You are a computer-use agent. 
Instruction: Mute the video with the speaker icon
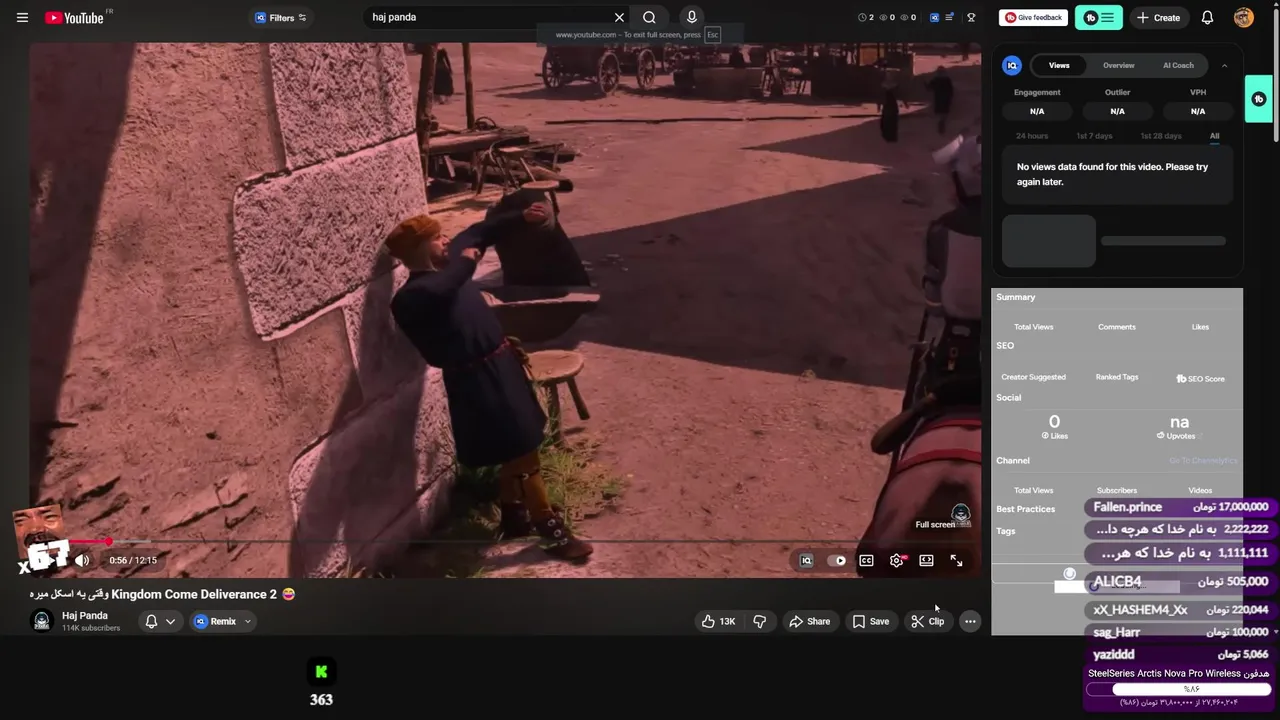(x=82, y=560)
